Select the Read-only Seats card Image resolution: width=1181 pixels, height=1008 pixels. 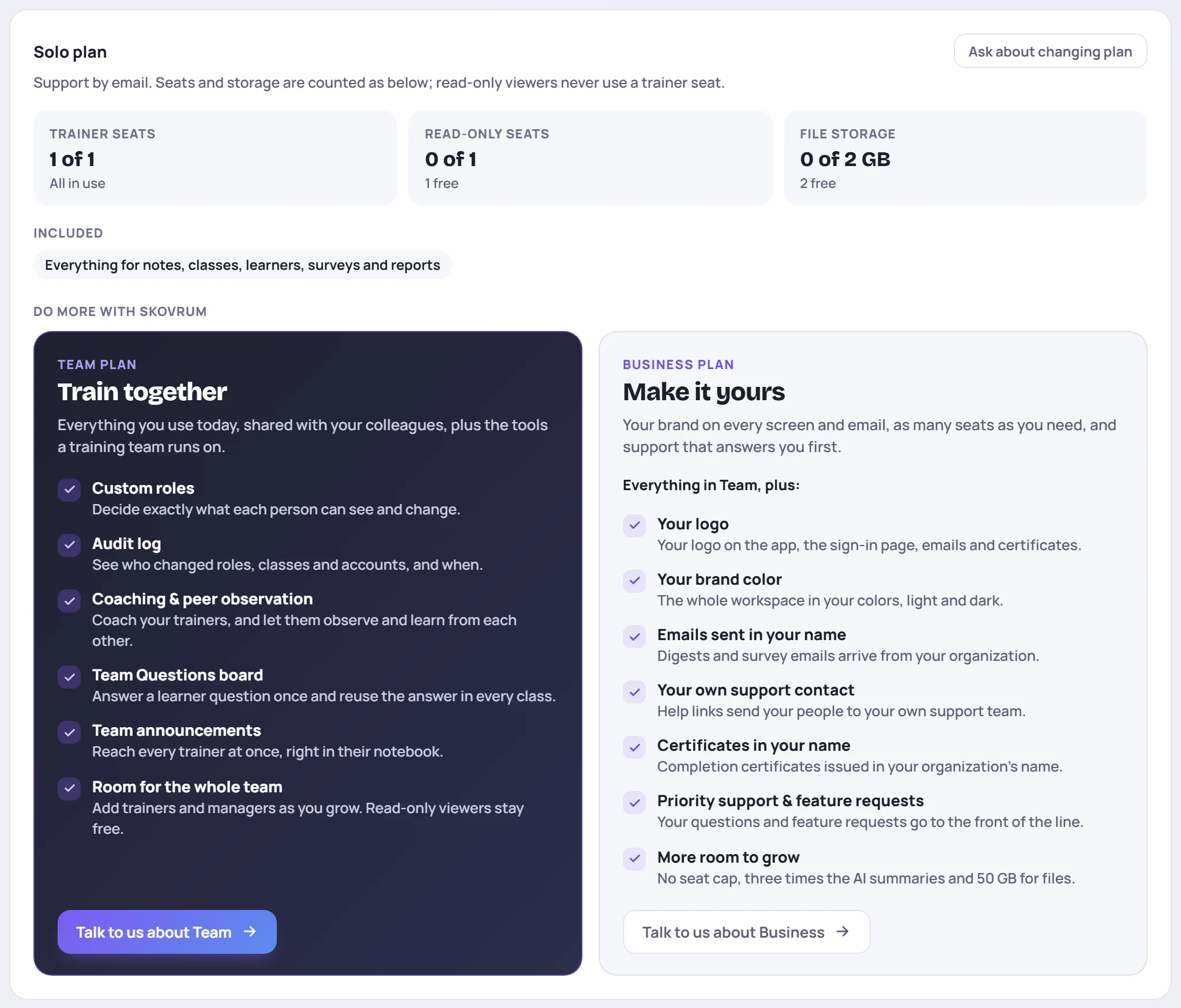(590, 158)
